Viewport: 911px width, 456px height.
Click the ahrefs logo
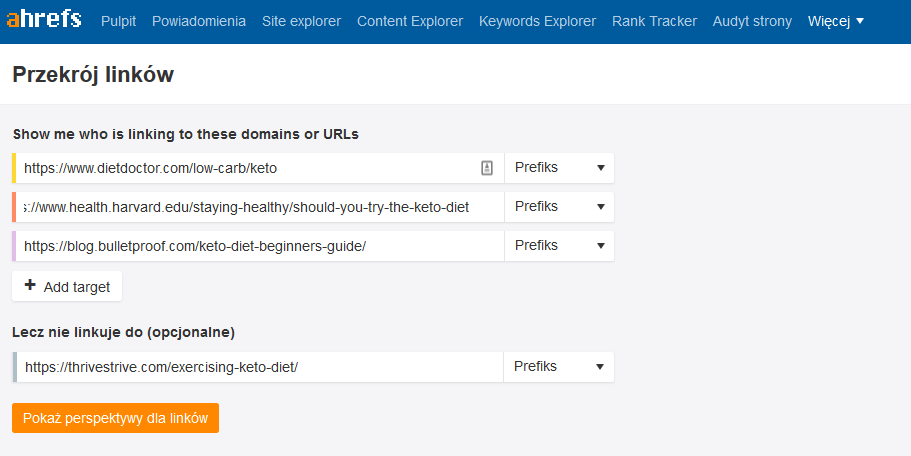click(44, 20)
